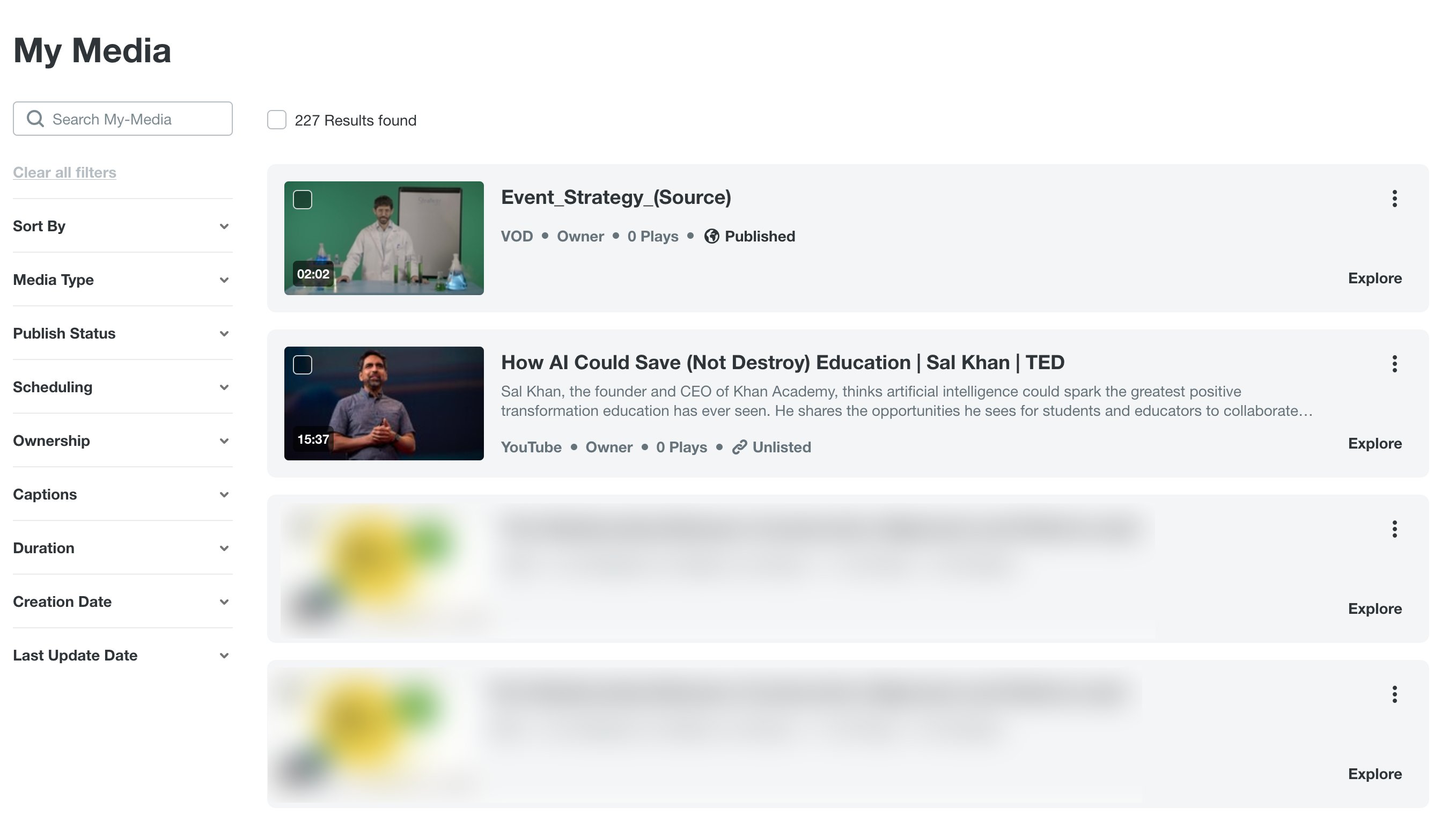
Task: Click Owner label on the Sal Khan card
Action: [609, 447]
